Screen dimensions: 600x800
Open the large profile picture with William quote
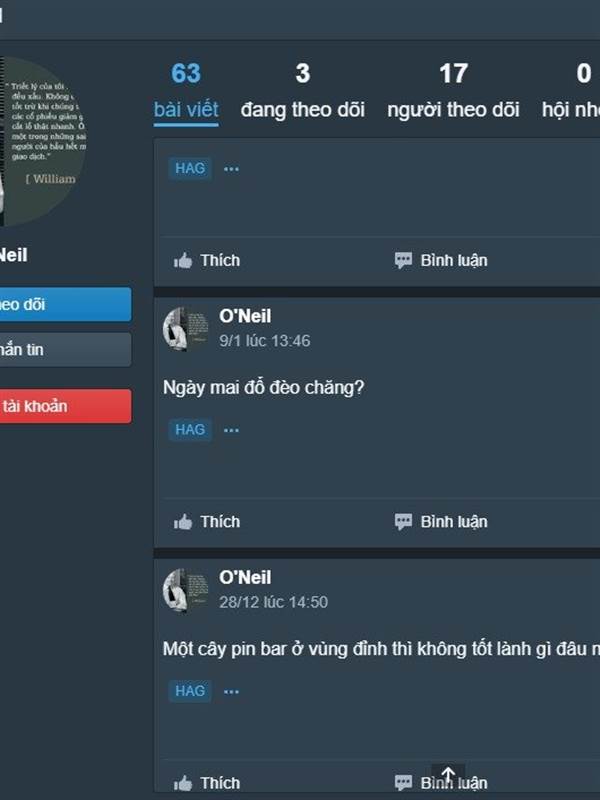[43, 141]
